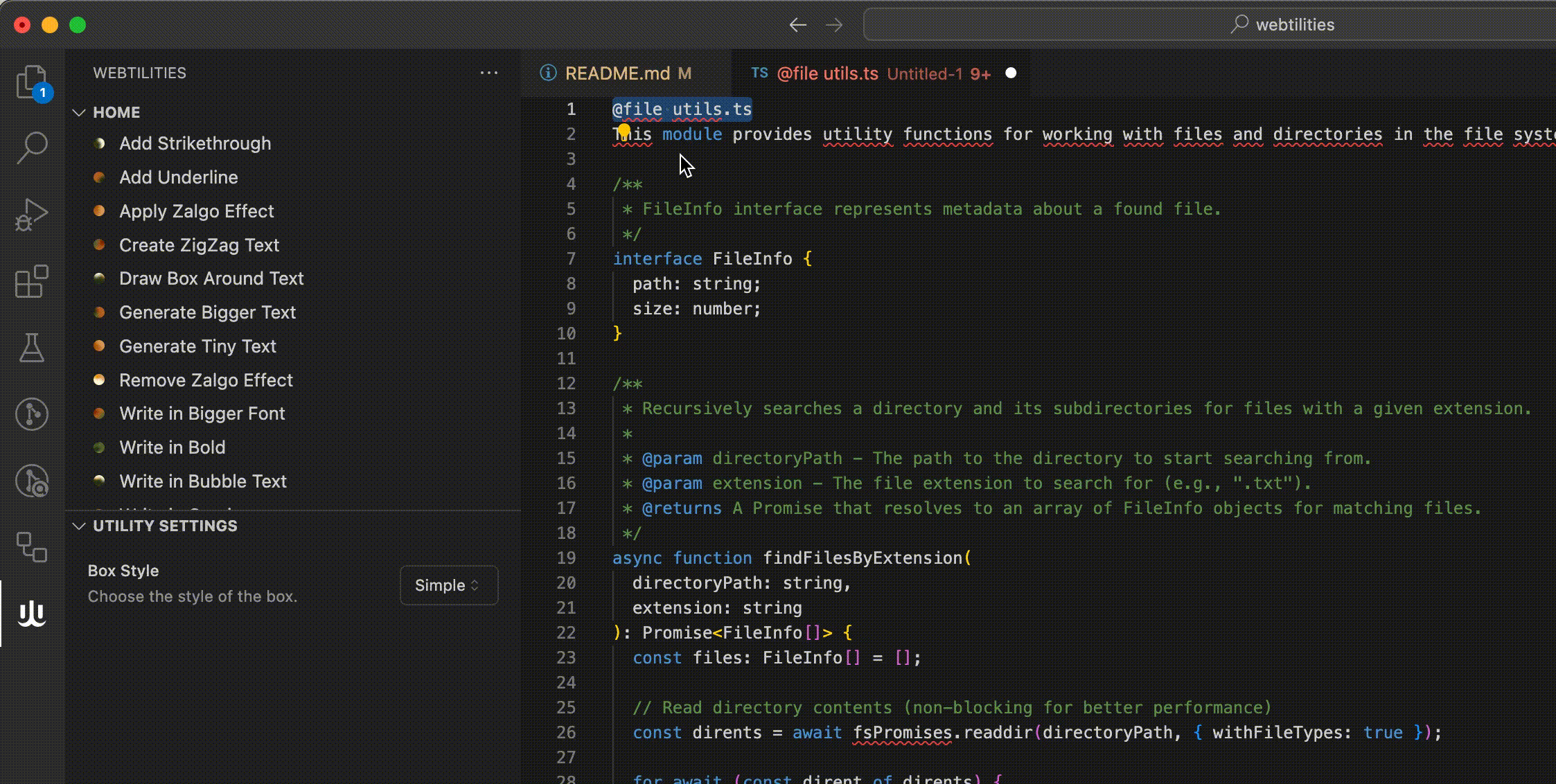1556x784 pixels.
Task: Click the yellow lightbulb on line 2
Action: click(x=624, y=130)
